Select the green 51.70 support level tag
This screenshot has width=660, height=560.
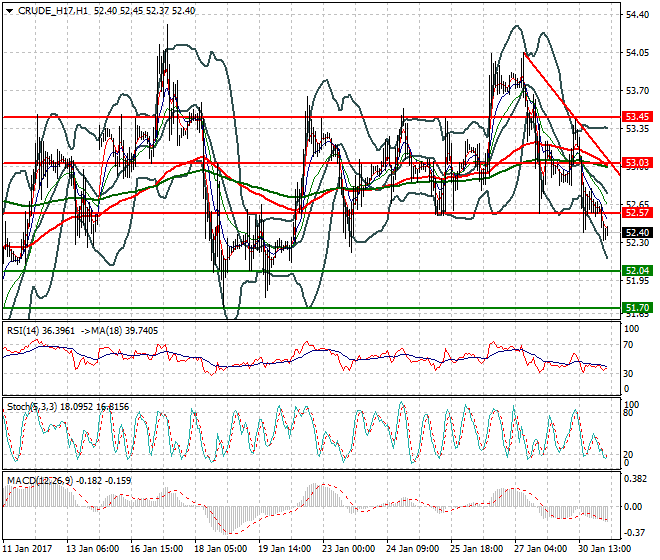[638, 308]
